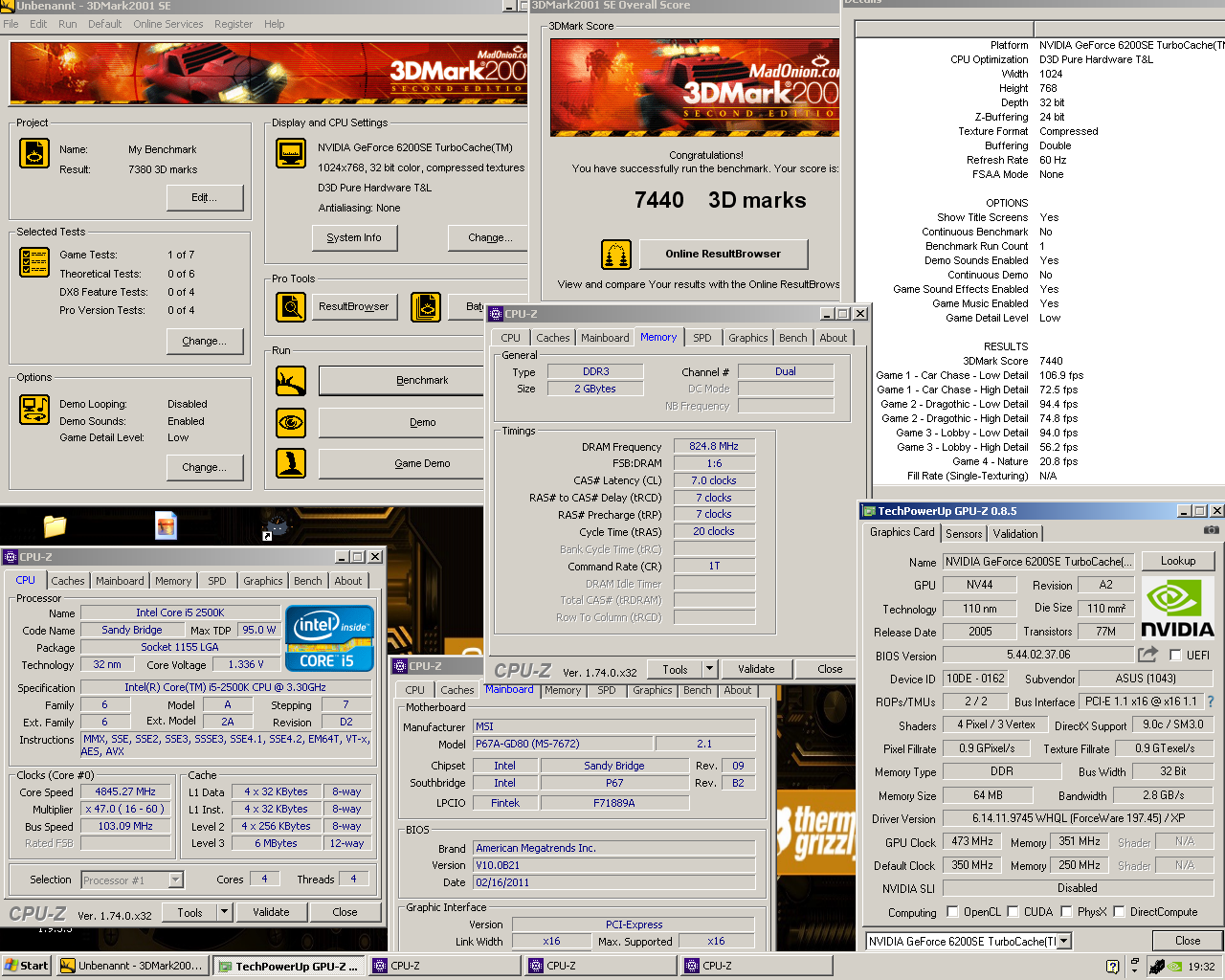Click the monitor icon in Display and CPU Settings
This screenshot has width=1225, height=980.
(291, 153)
